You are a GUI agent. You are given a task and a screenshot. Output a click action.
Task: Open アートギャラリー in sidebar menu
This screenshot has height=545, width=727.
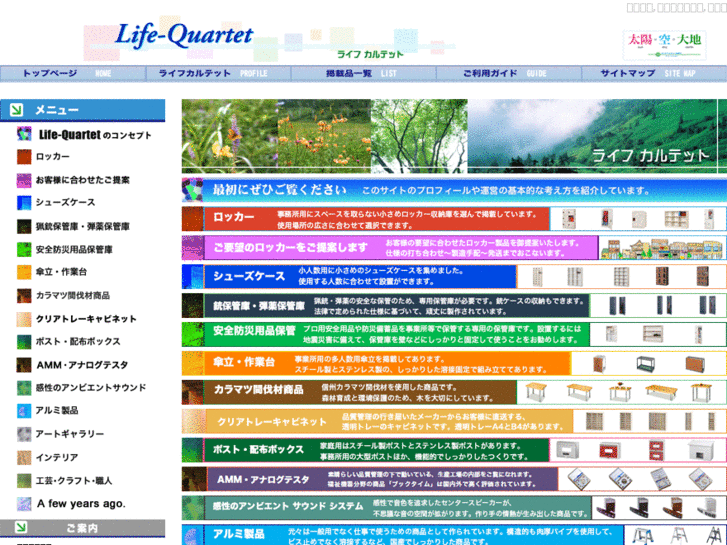point(70,434)
